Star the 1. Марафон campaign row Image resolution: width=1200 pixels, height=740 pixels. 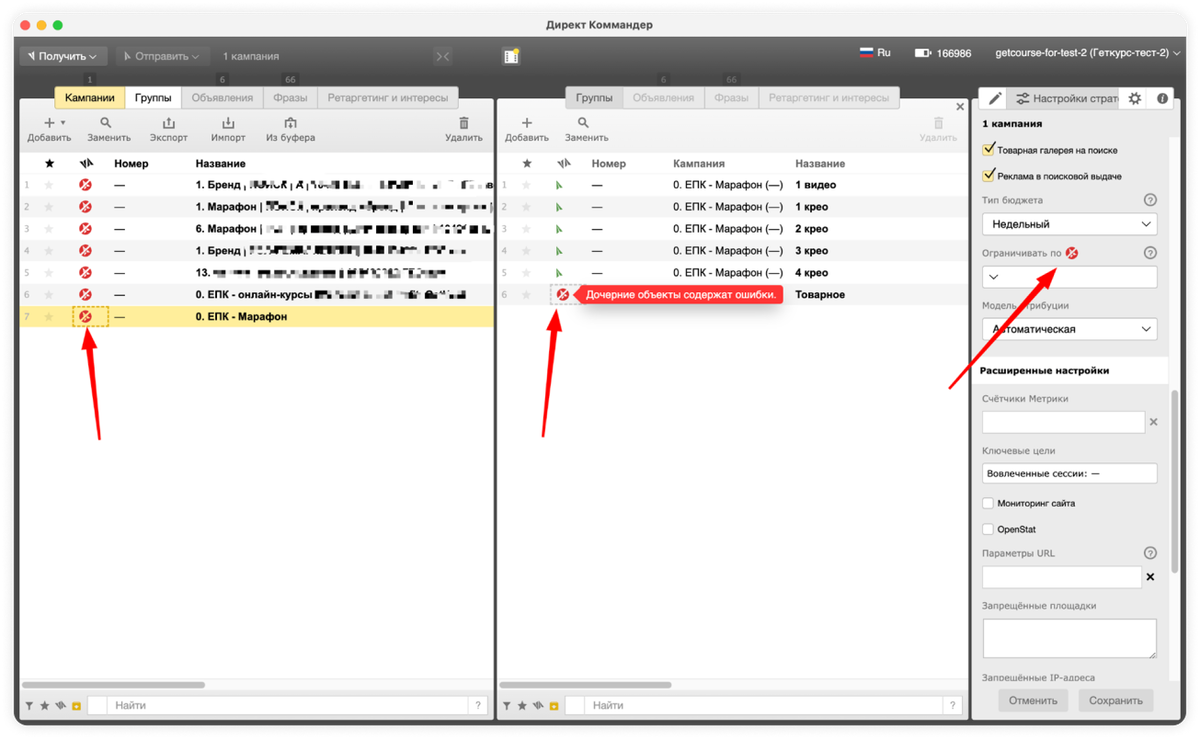click(x=49, y=207)
